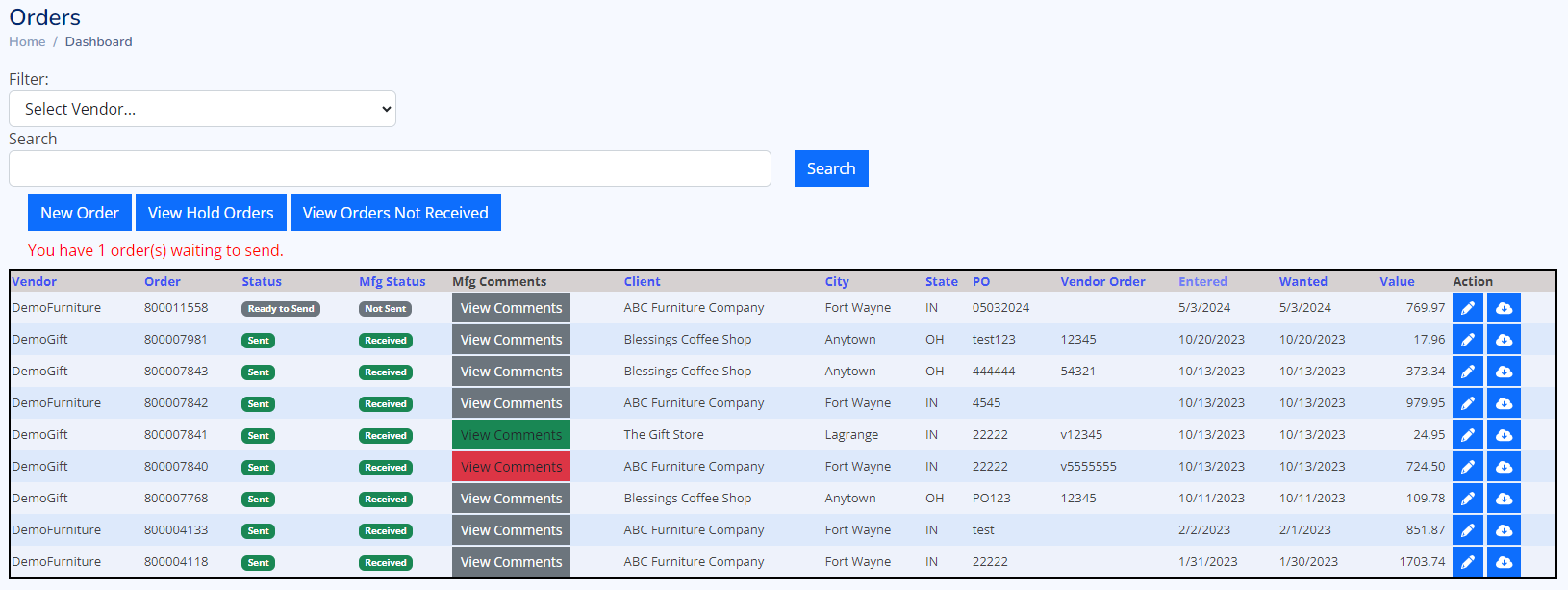
Task: Click the cloud download icon for order 800004118
Action: 1504,562
